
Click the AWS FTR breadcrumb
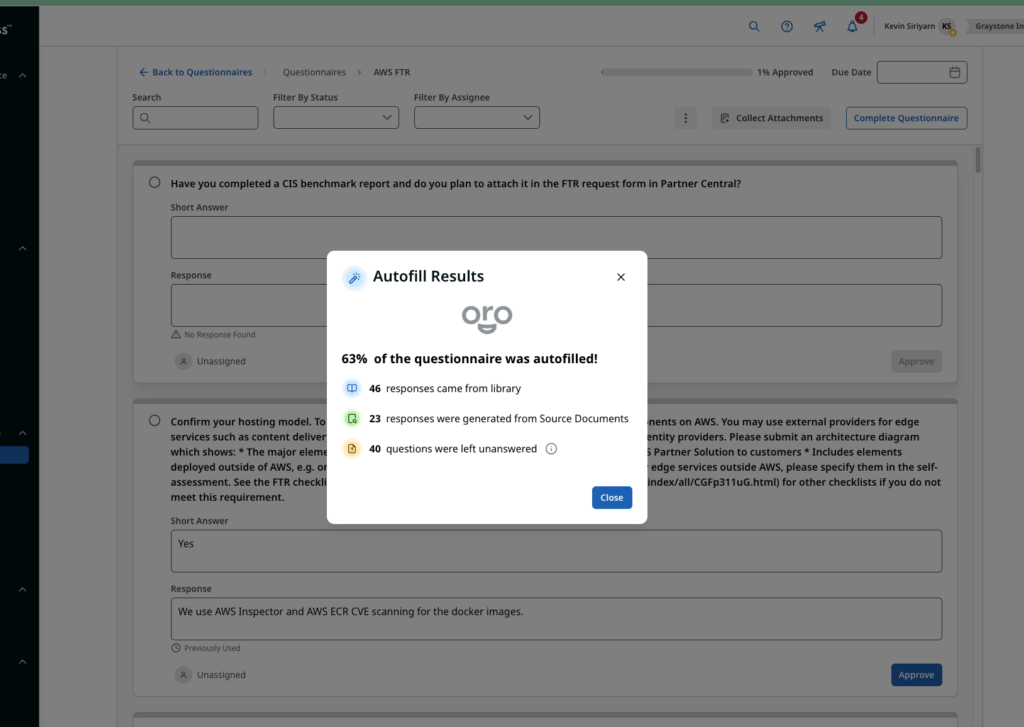point(392,72)
